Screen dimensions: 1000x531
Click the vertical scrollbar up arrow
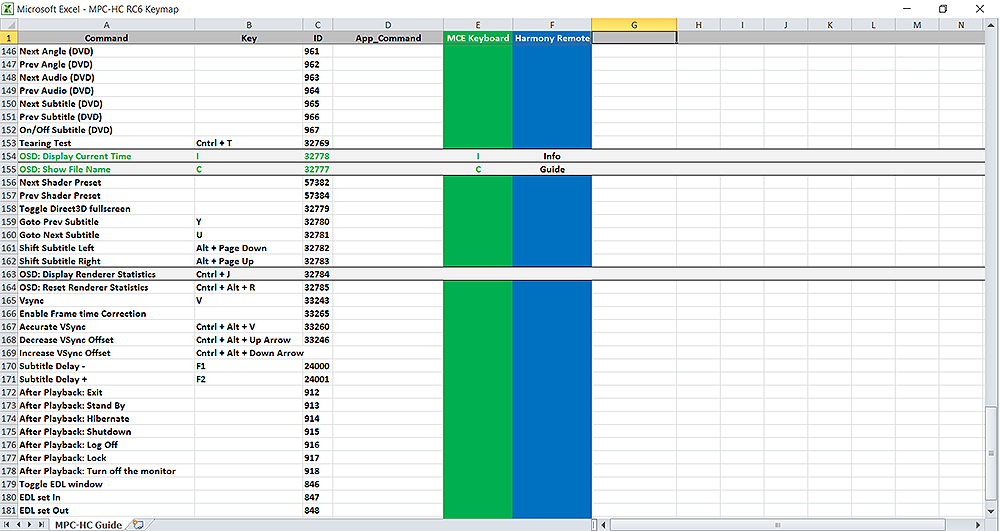tap(992, 25)
